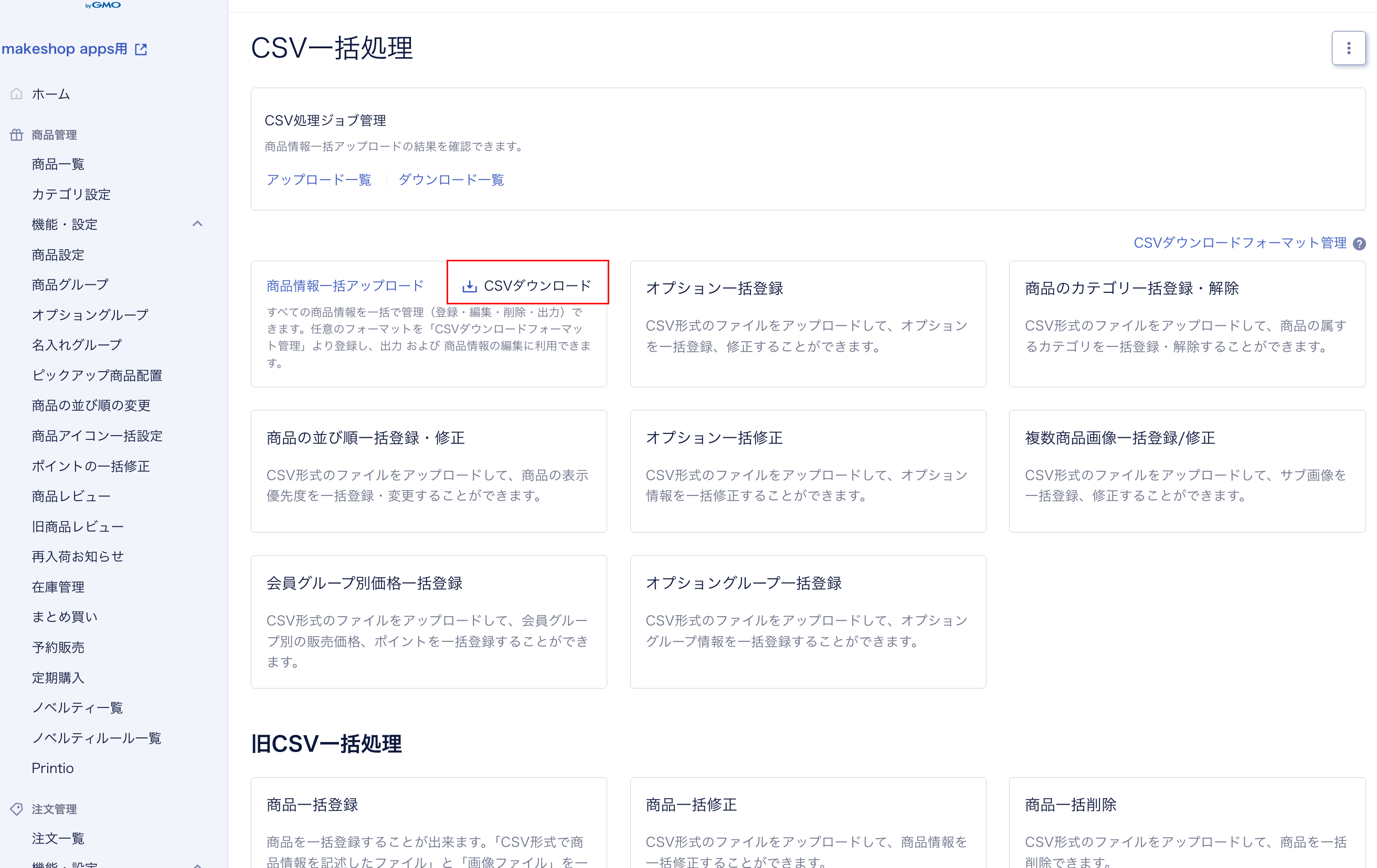Image resolution: width=1377 pixels, height=868 pixels.
Task: Open CSVダウンロードフォーマット管理 link
Action: point(1239,243)
